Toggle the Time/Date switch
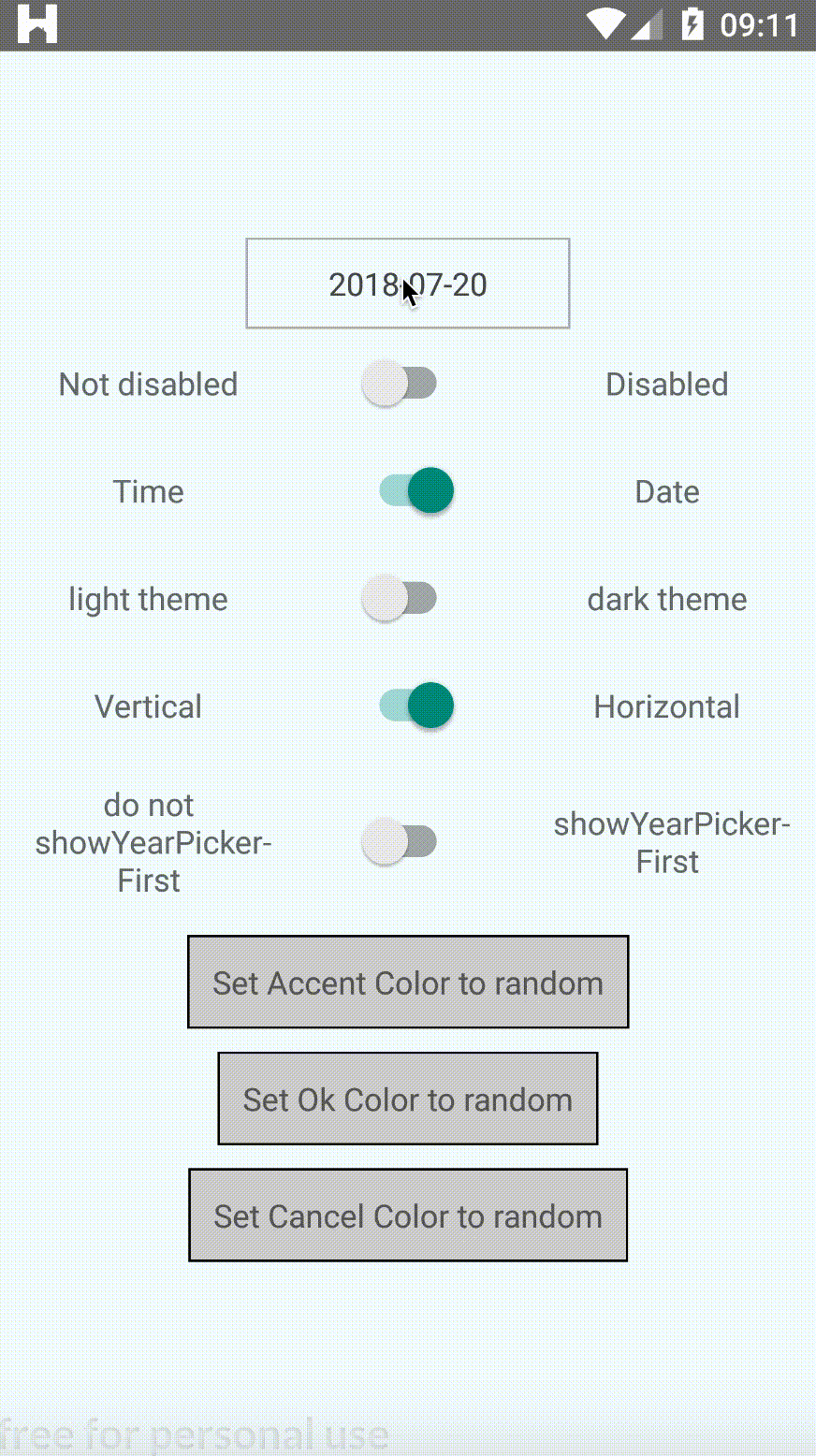Image resolution: width=816 pixels, height=1456 pixels. pyautogui.click(x=416, y=491)
